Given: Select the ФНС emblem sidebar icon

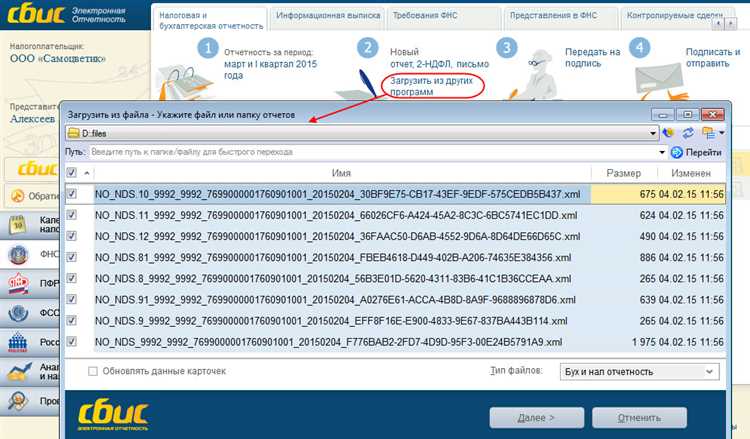Looking at the screenshot, I should [19, 255].
